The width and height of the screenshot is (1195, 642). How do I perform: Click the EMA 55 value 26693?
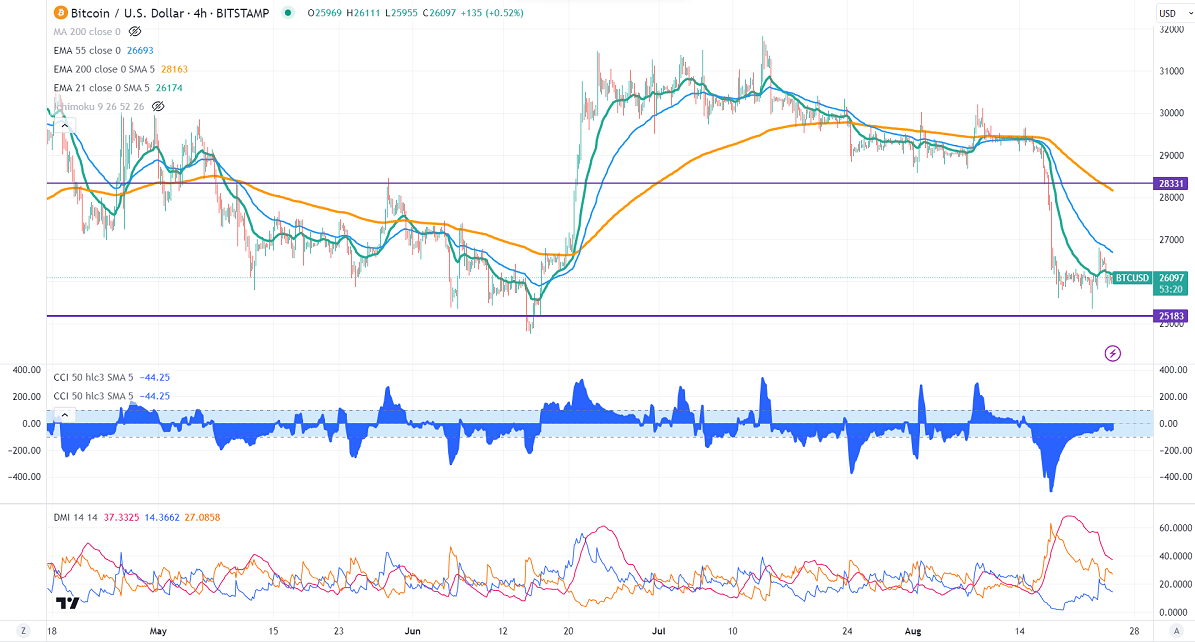click(140, 50)
